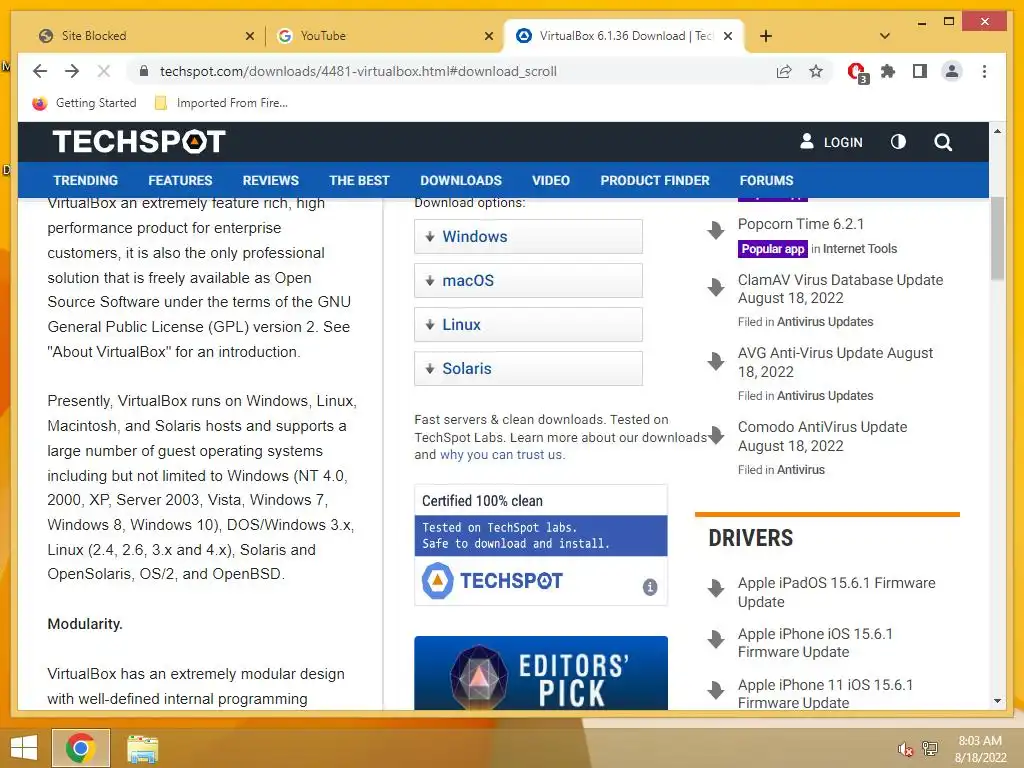
Task: Open Apple iPhone iOS 15.6.1 Firmware Update
Action: tap(815, 643)
